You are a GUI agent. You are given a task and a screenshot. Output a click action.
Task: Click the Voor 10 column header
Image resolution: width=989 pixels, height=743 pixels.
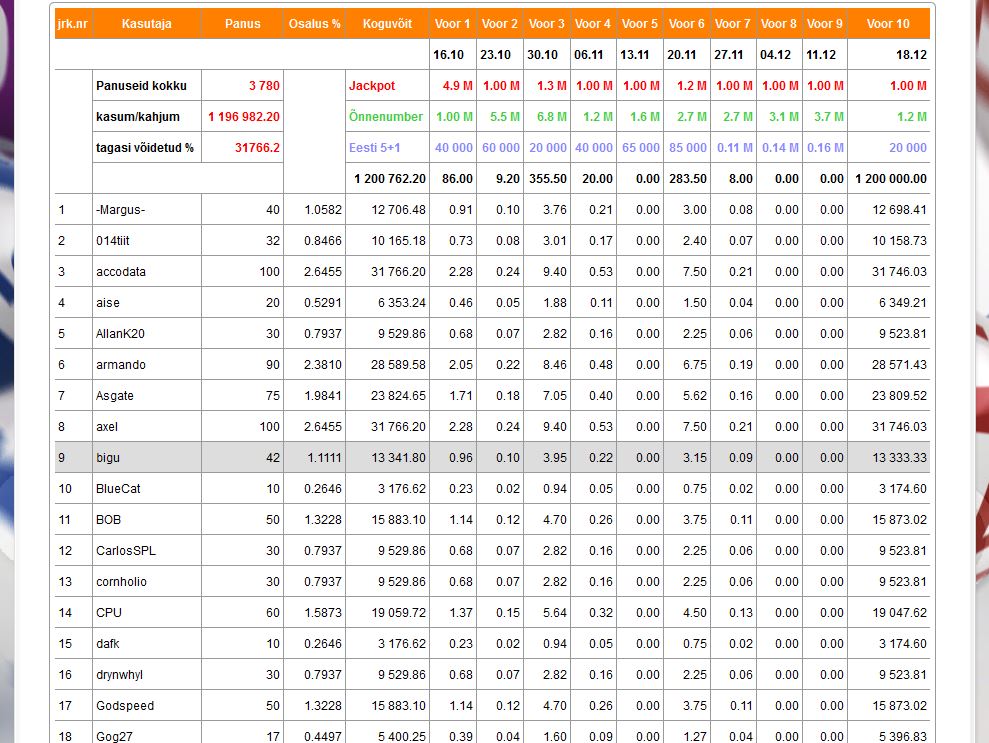coord(888,23)
